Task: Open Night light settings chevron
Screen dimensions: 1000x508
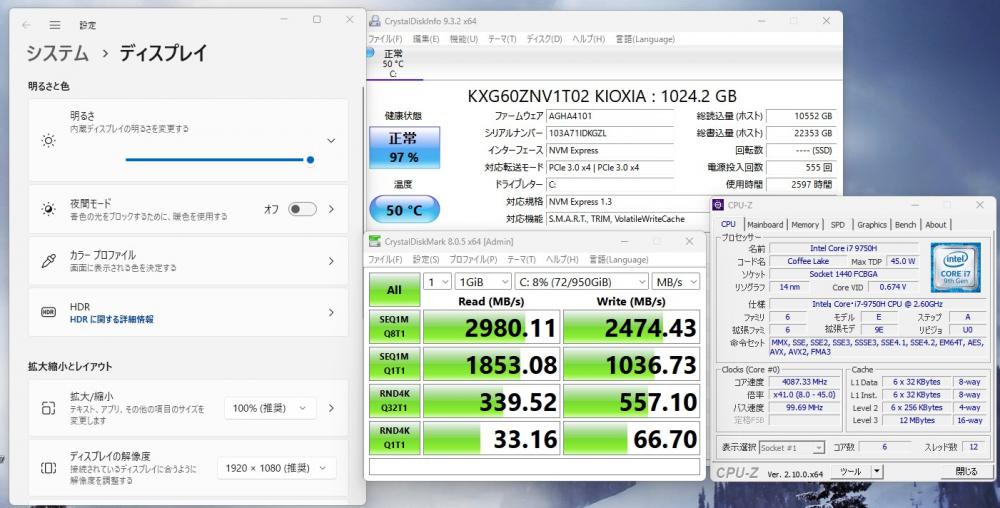Action: coord(331,209)
